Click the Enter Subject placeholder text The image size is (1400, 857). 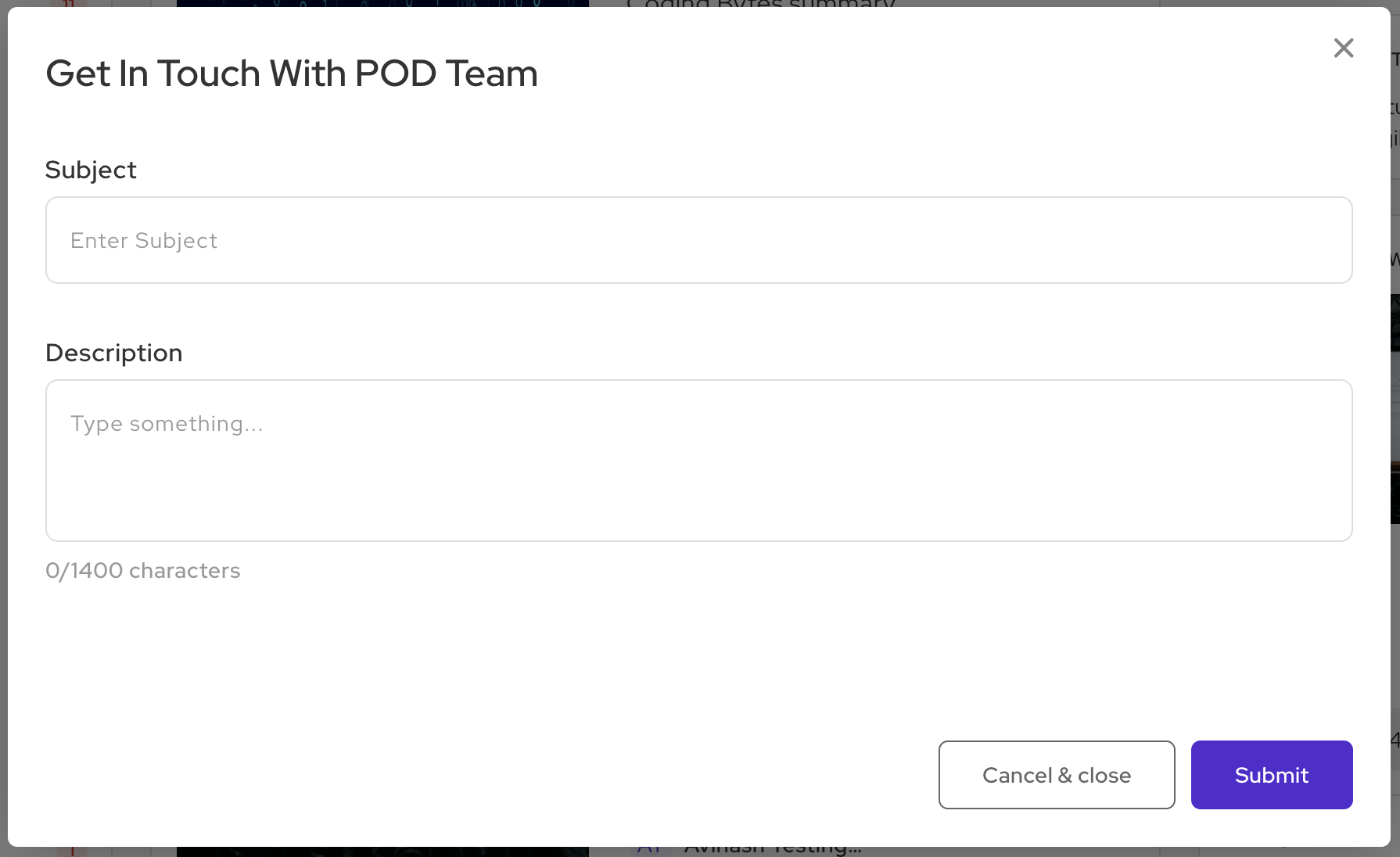coord(144,241)
